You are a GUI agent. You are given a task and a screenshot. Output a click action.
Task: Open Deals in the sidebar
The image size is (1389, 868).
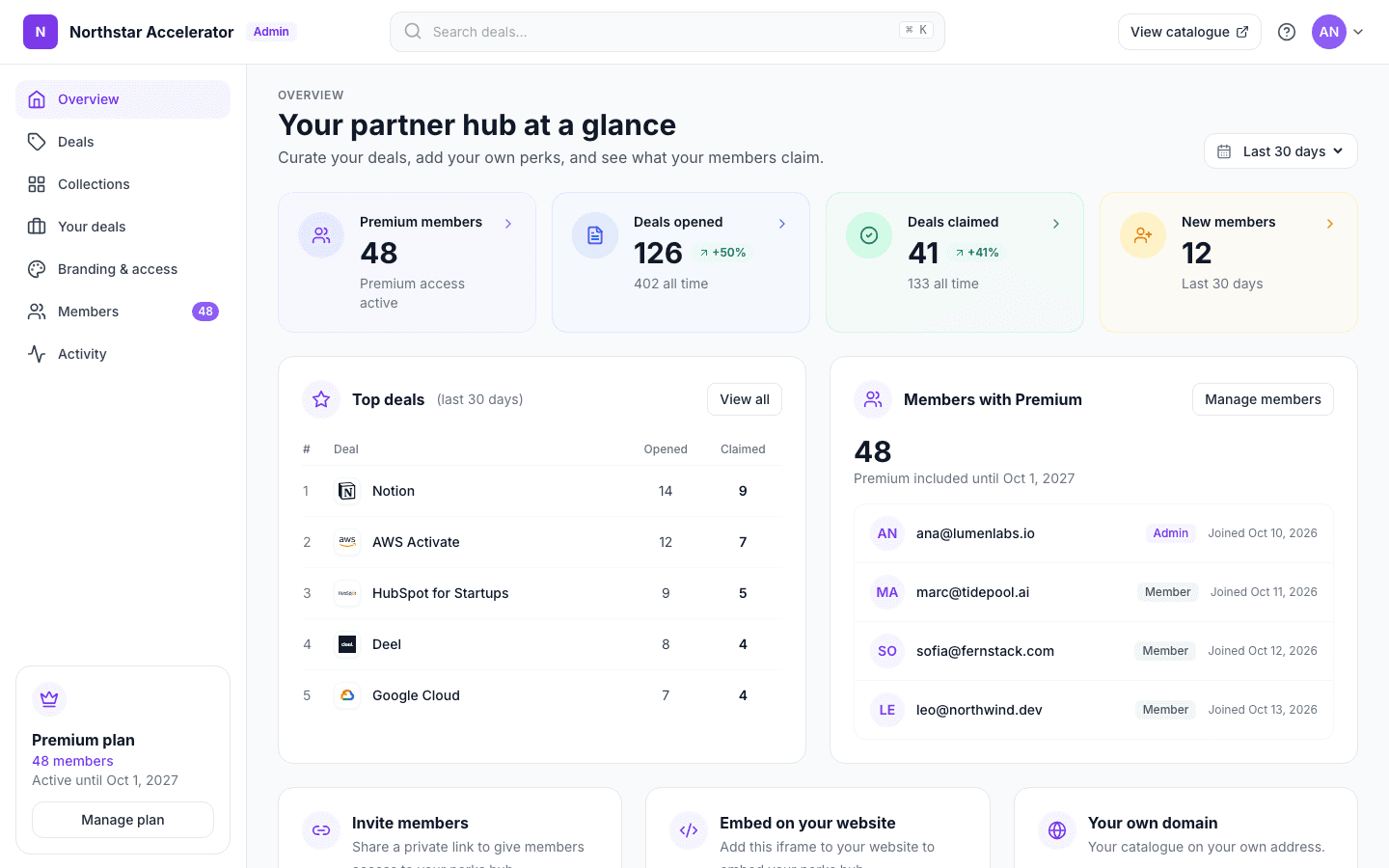[x=123, y=142]
